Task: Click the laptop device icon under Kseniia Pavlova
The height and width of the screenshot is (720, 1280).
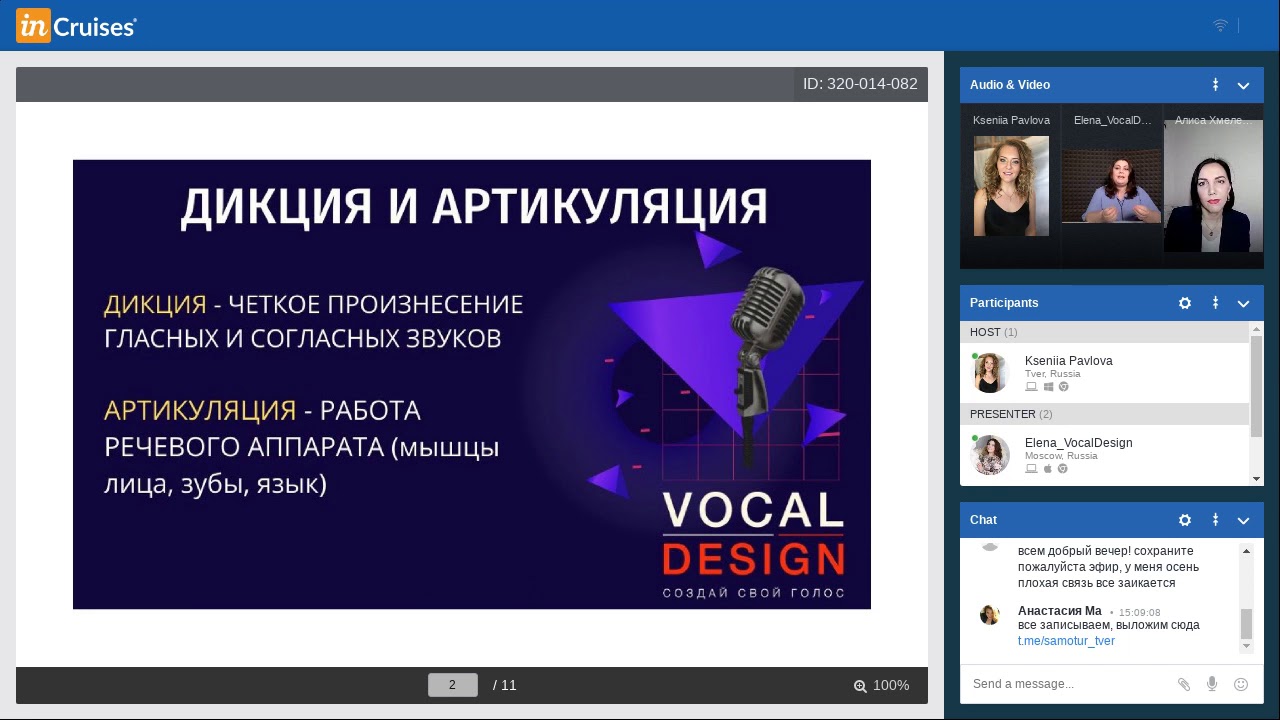Action: point(1031,387)
